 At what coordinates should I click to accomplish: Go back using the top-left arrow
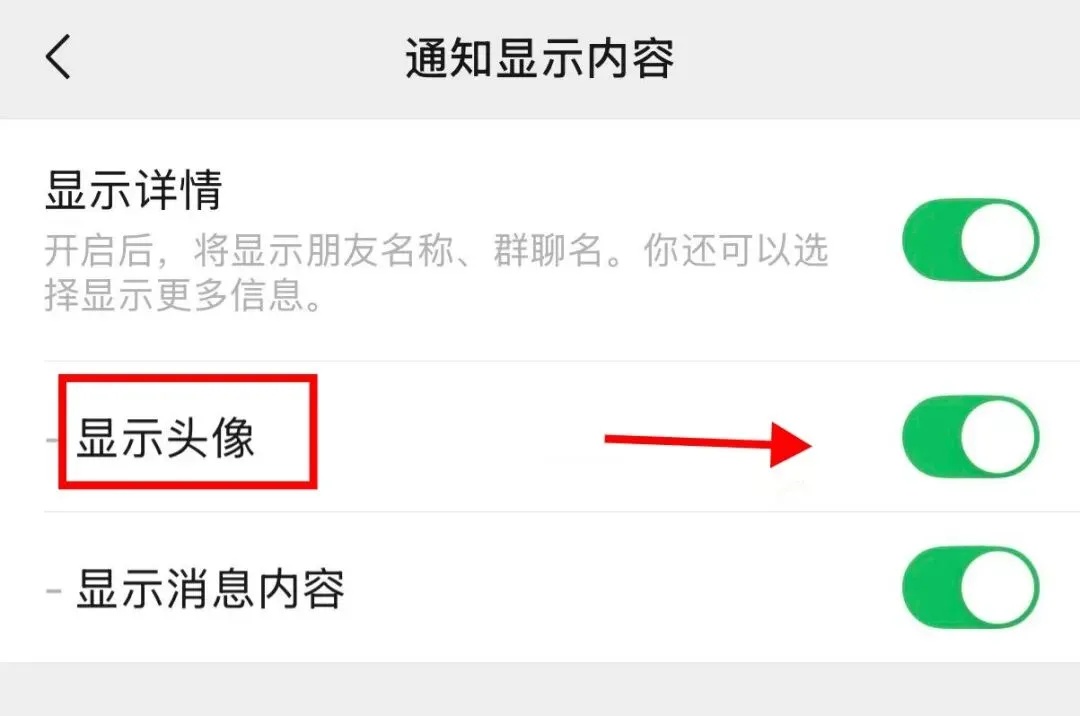pos(59,57)
